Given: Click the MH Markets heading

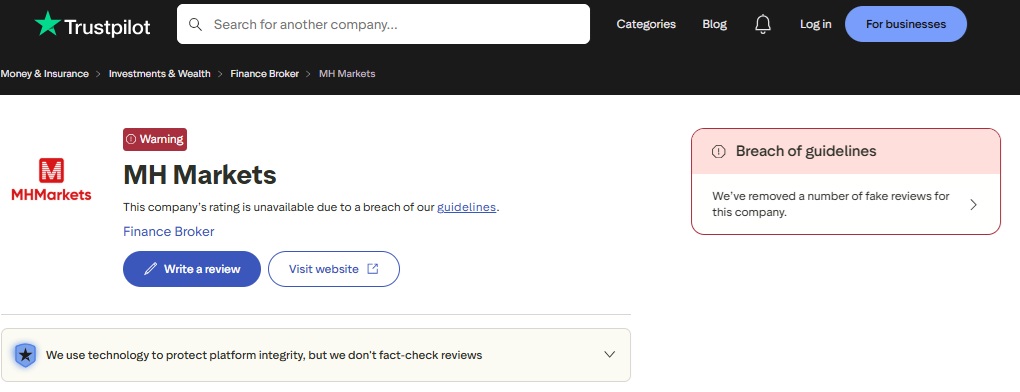Looking at the screenshot, I should coord(200,174).
